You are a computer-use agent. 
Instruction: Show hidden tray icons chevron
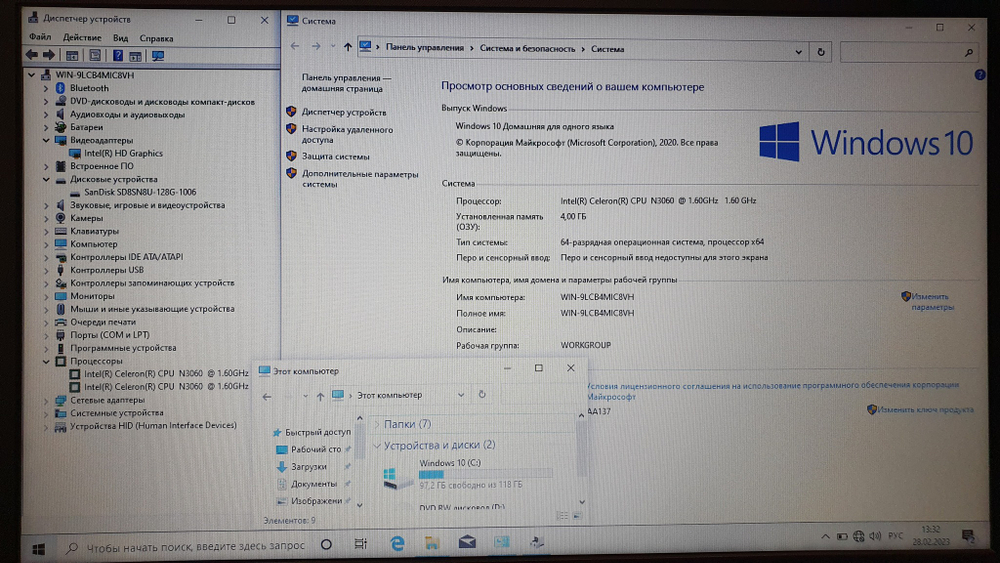point(825,537)
